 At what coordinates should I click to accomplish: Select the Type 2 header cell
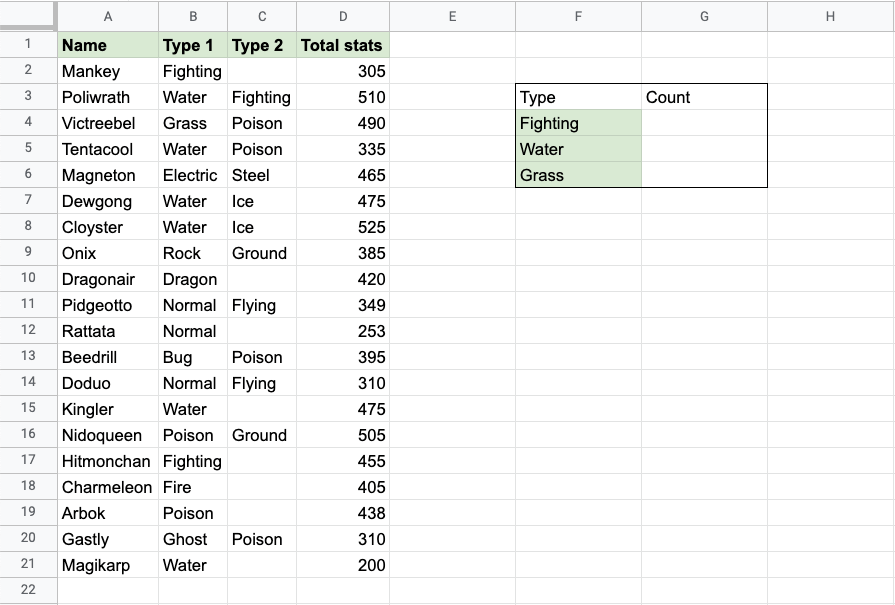[262, 45]
